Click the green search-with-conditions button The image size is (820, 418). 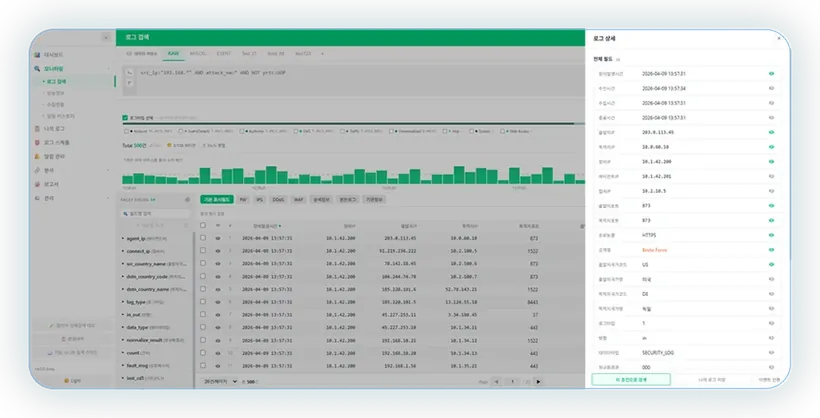click(x=631, y=380)
